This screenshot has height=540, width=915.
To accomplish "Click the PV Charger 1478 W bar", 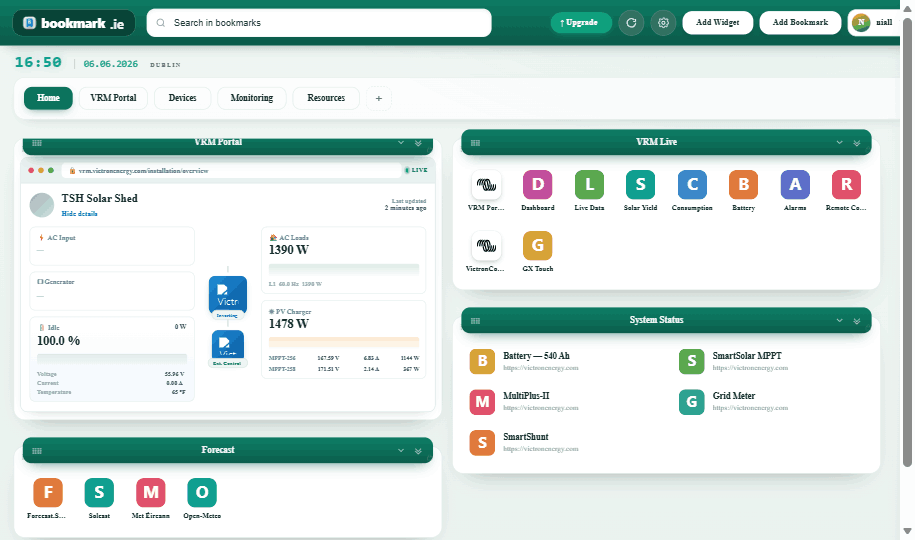I will coord(344,342).
